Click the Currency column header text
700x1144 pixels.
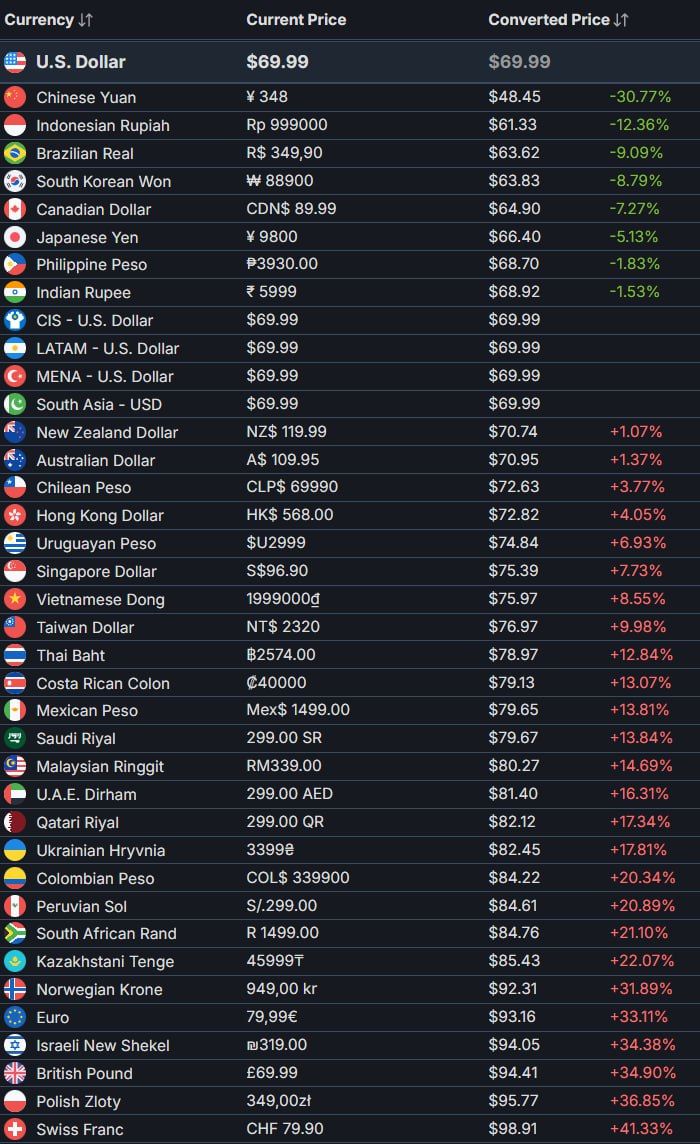(x=39, y=20)
